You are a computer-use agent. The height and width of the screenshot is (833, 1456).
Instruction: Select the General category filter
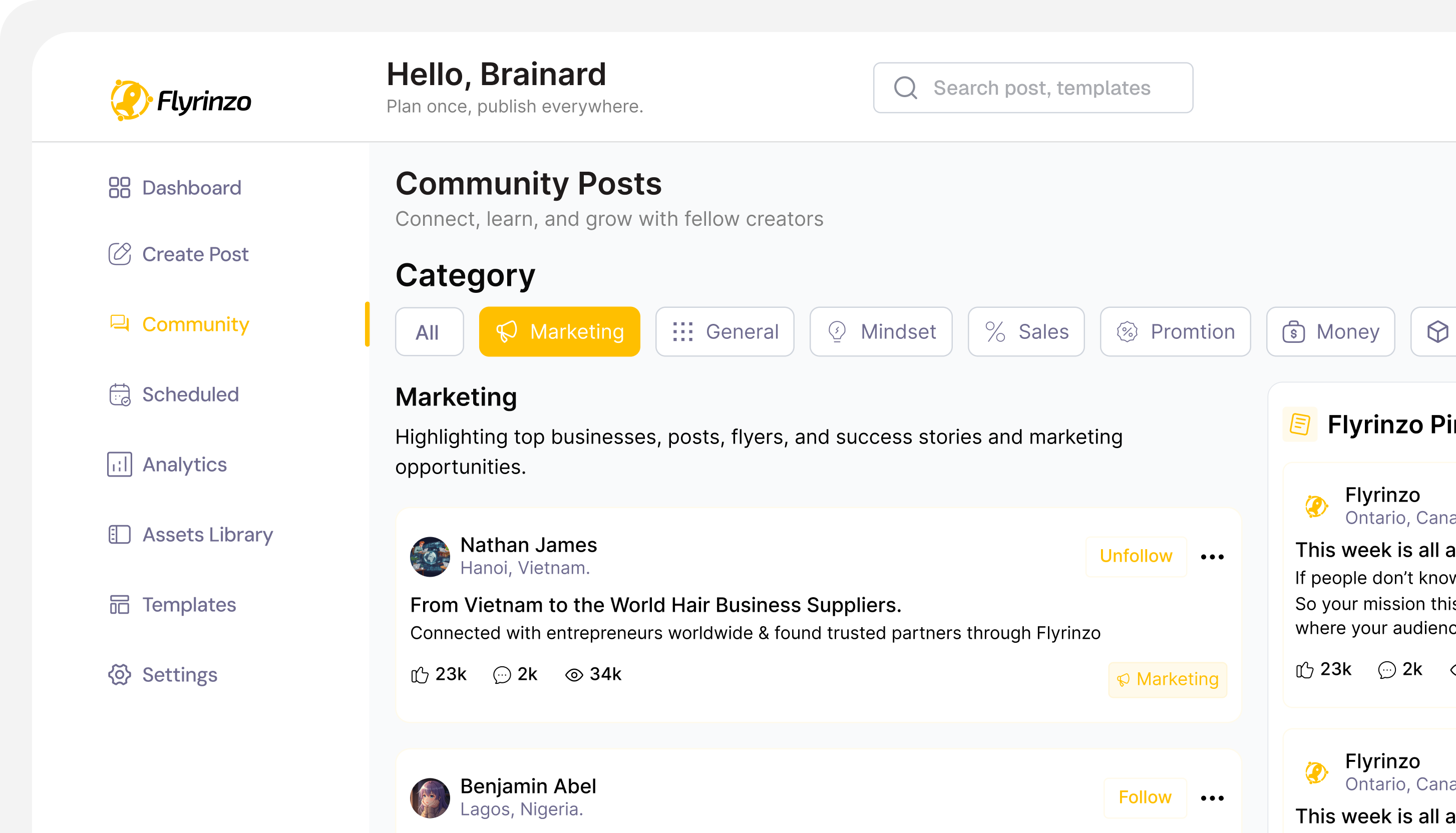725,331
